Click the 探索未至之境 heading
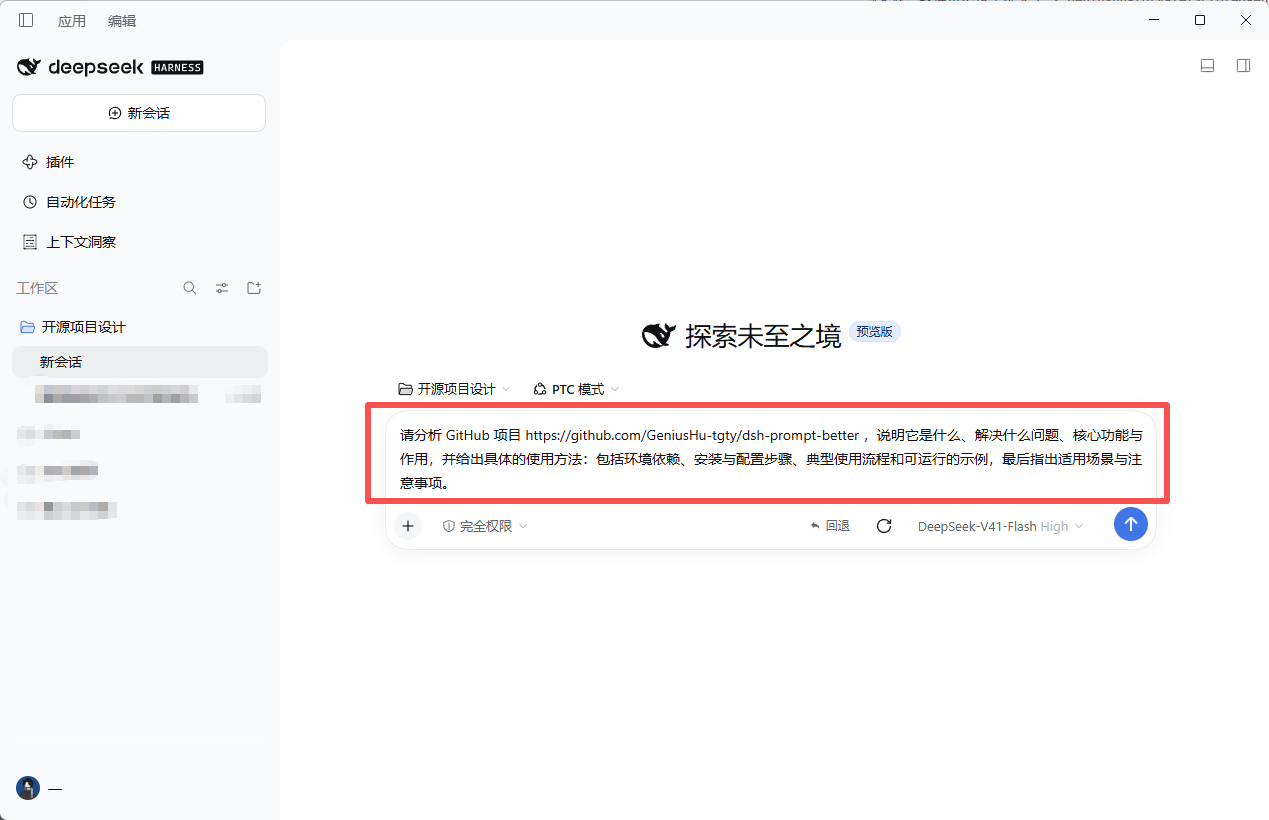Image resolution: width=1269 pixels, height=820 pixels. click(763, 336)
